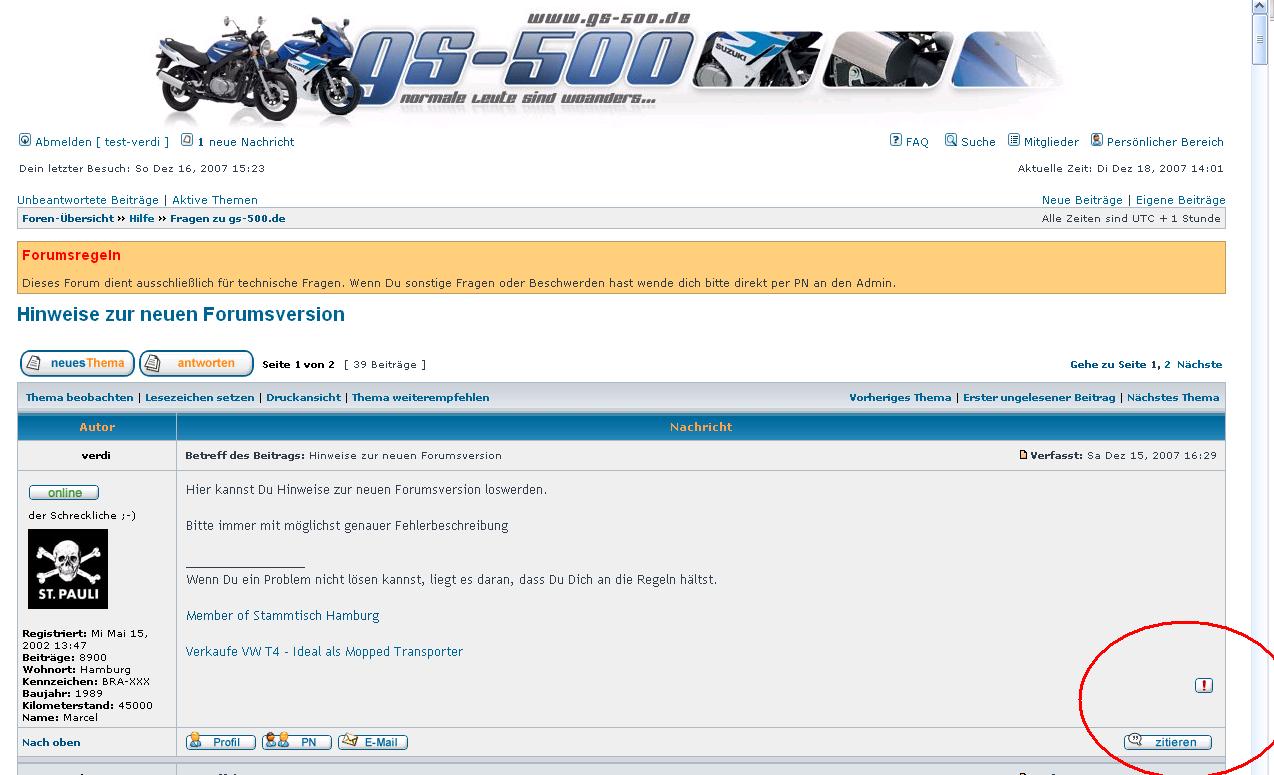Open Foren-Übersicht breadcrumb link
Viewport: 1274px width, 775px height.
coord(68,218)
